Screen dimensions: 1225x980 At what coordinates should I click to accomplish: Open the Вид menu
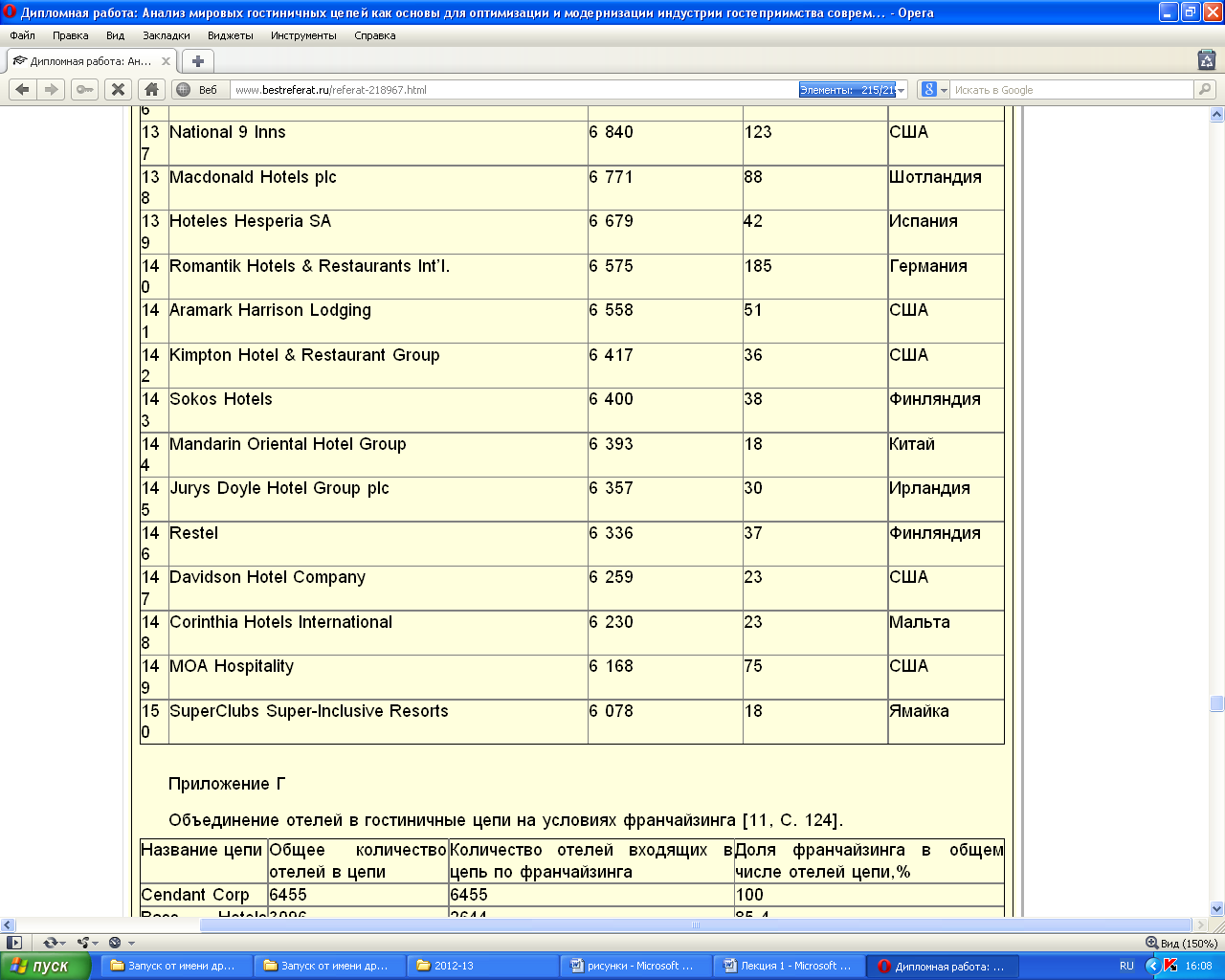tap(116, 35)
